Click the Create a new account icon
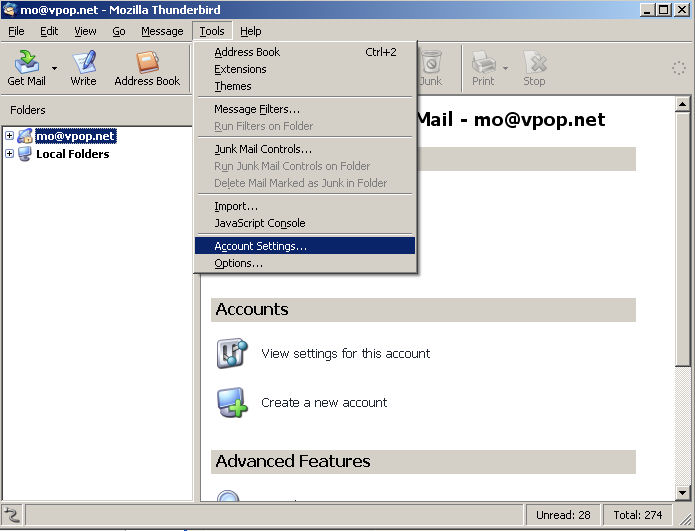This screenshot has height=531, width=695. tap(232, 402)
